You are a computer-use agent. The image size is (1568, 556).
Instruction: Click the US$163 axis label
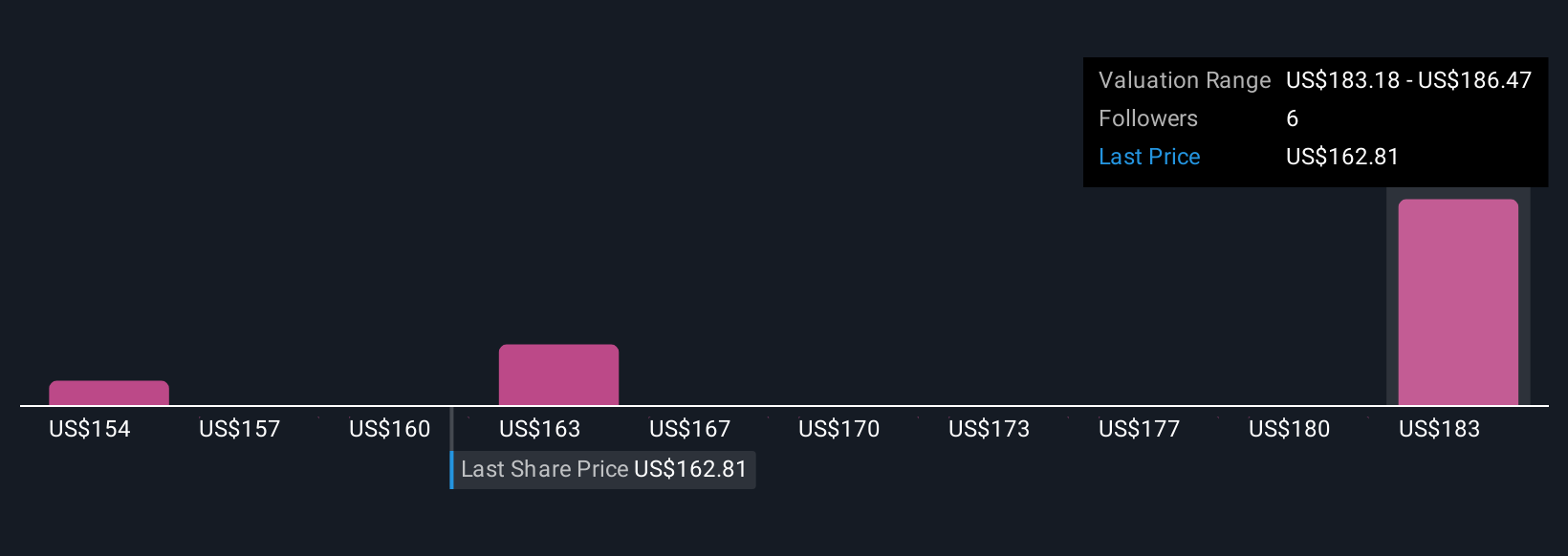540,429
